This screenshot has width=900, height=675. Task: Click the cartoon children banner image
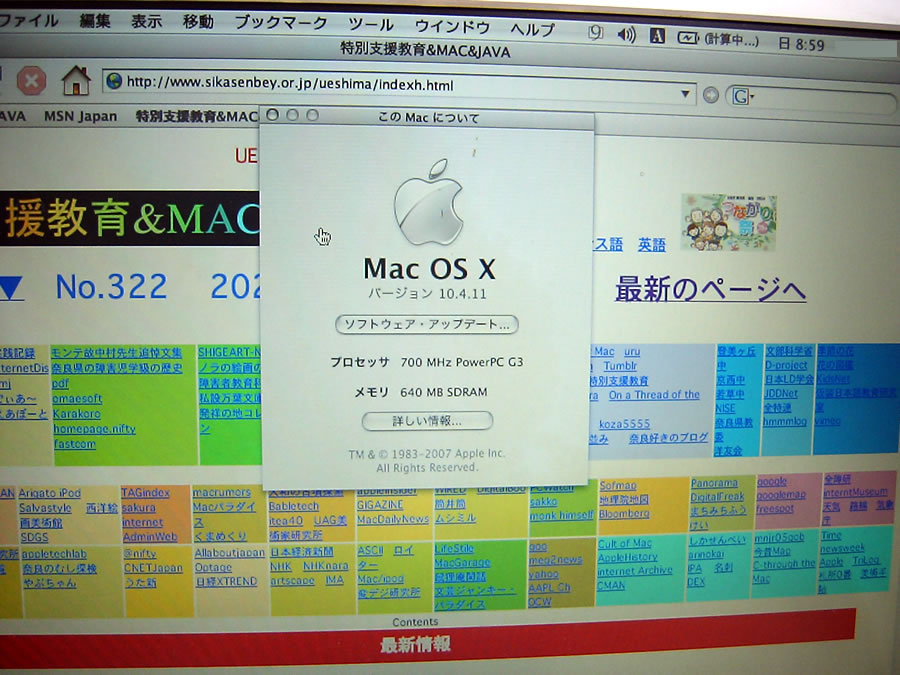(728, 222)
